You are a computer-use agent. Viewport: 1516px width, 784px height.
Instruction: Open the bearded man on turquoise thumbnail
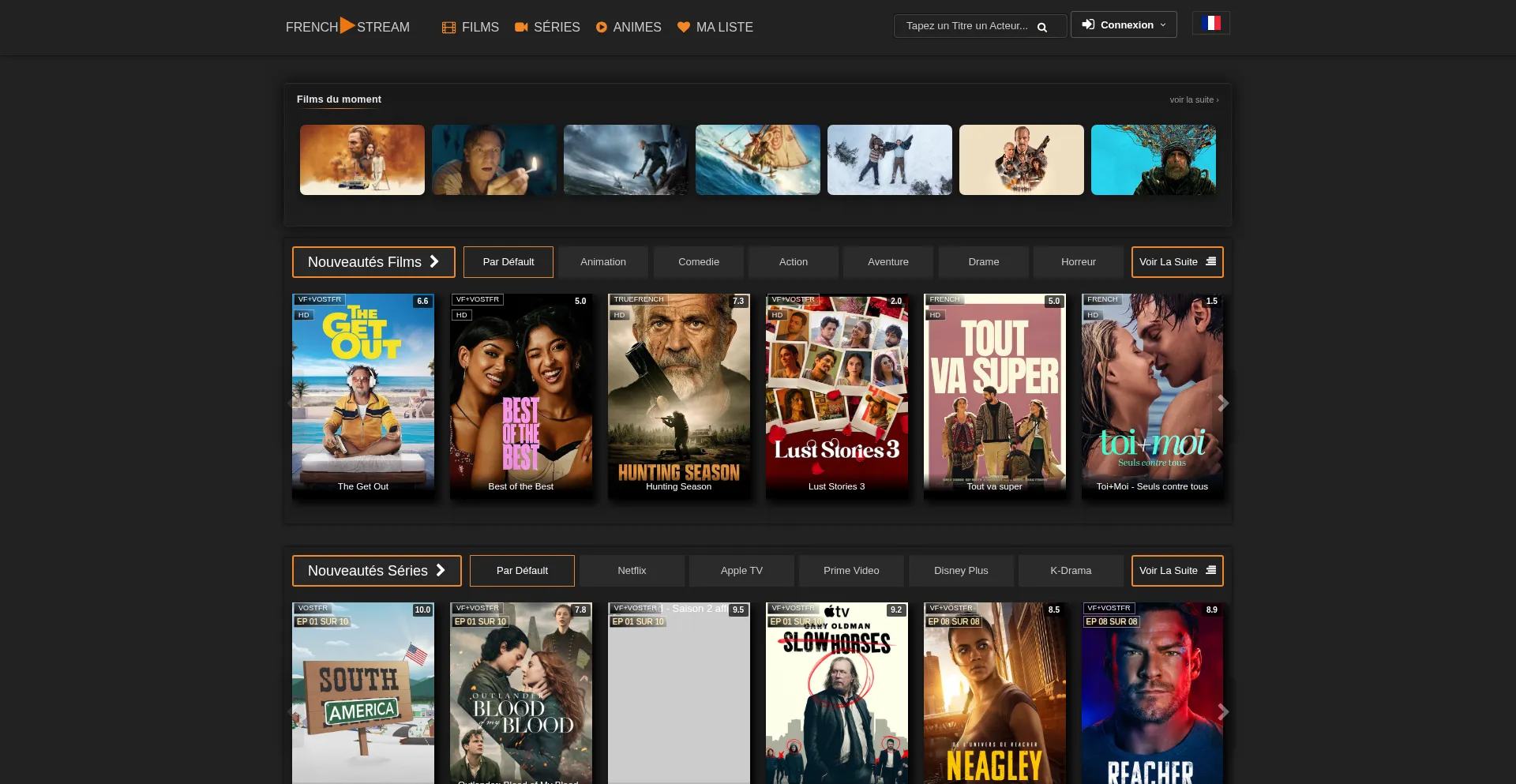coord(1154,159)
